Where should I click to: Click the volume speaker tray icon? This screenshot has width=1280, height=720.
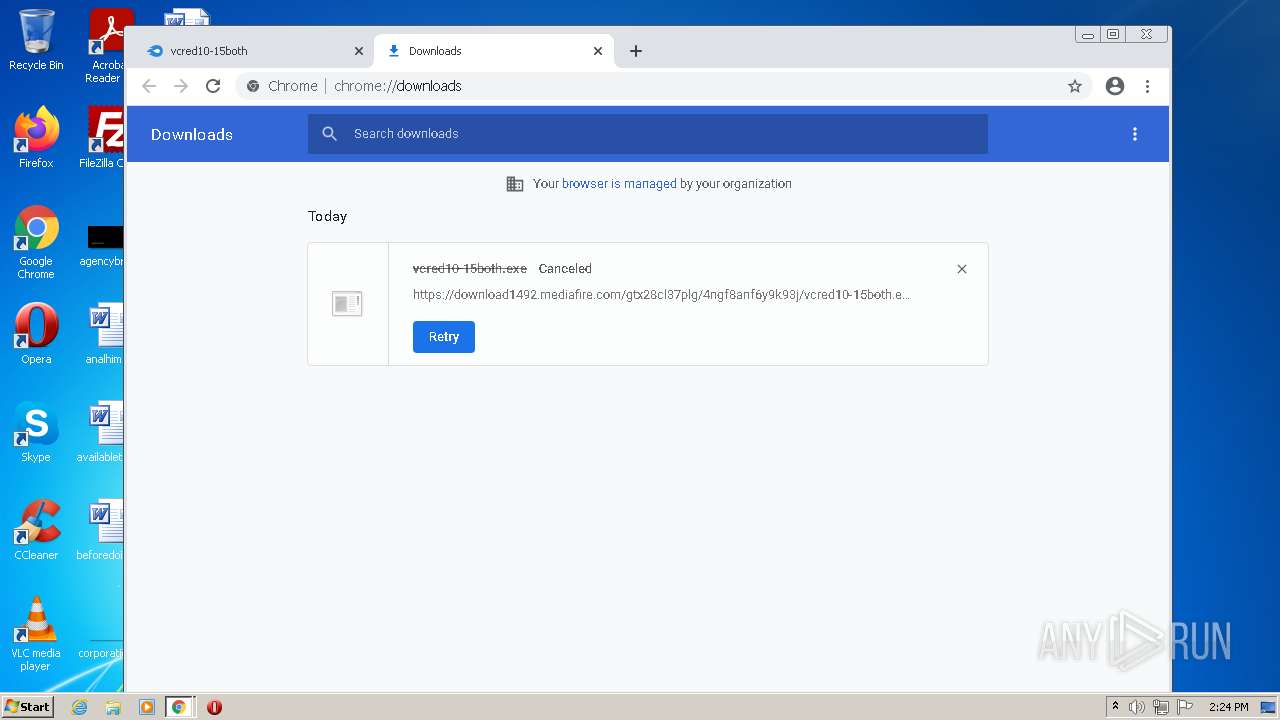tap(1137, 707)
